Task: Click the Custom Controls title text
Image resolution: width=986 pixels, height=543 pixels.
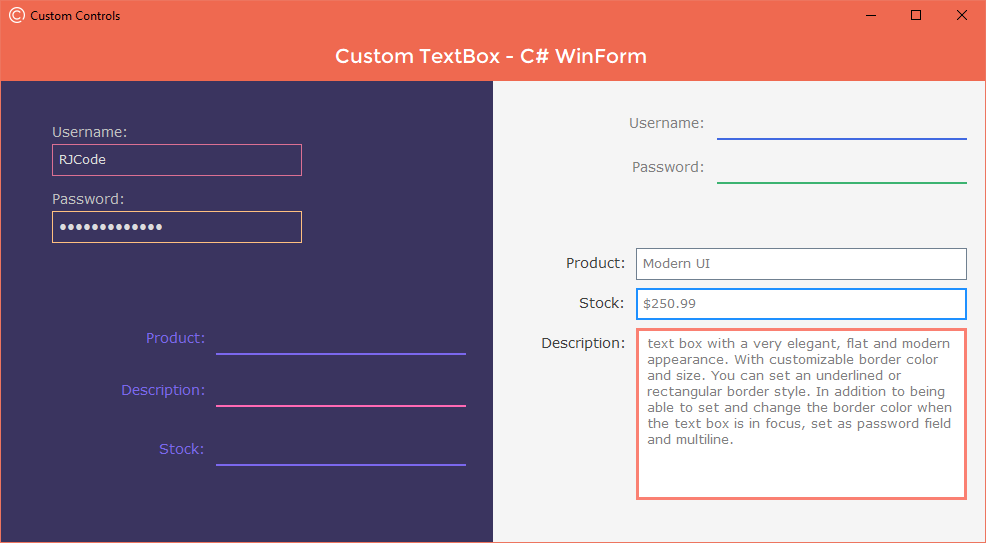Action: click(x=75, y=16)
